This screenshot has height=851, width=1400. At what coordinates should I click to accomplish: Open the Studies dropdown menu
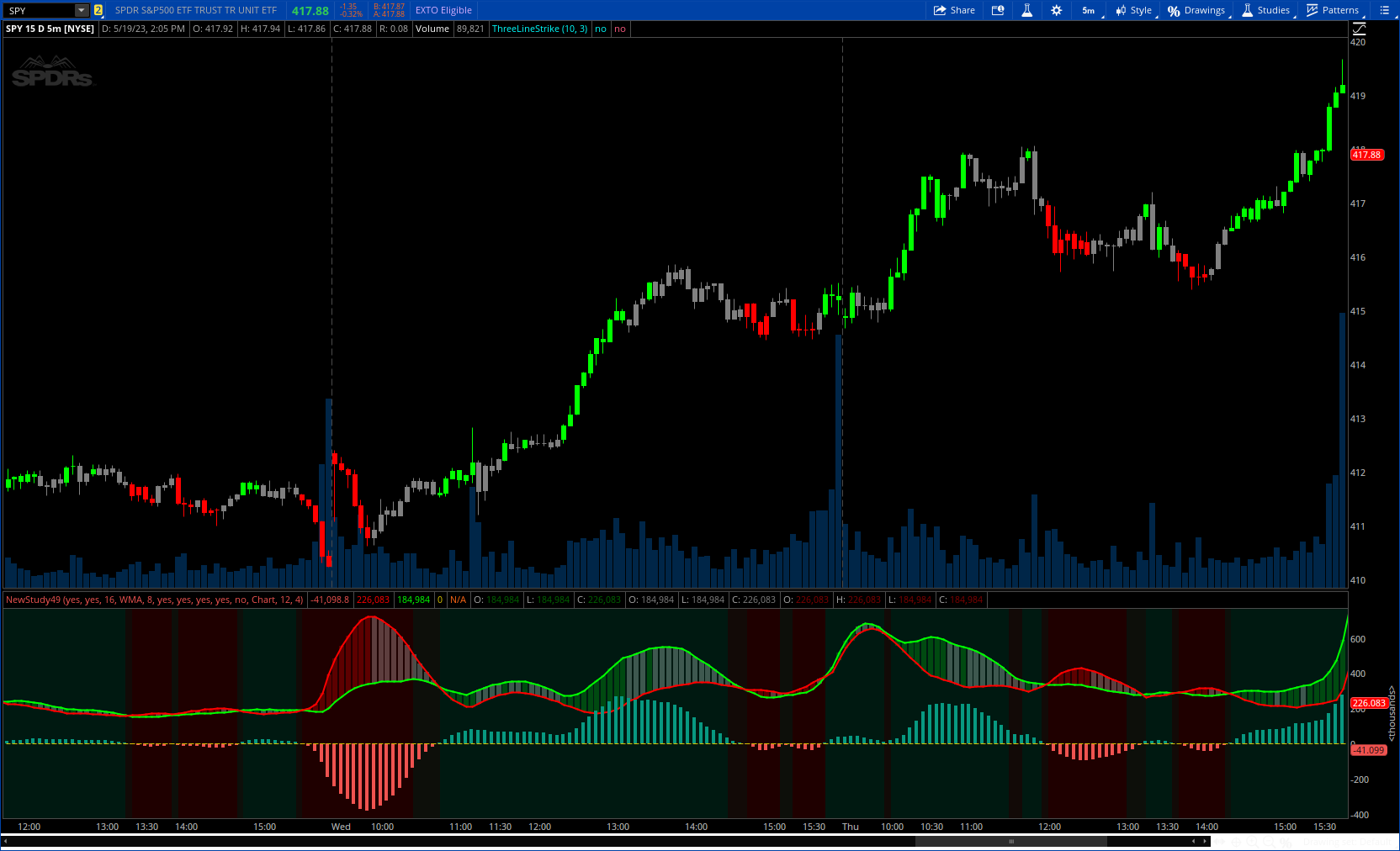(1265, 10)
